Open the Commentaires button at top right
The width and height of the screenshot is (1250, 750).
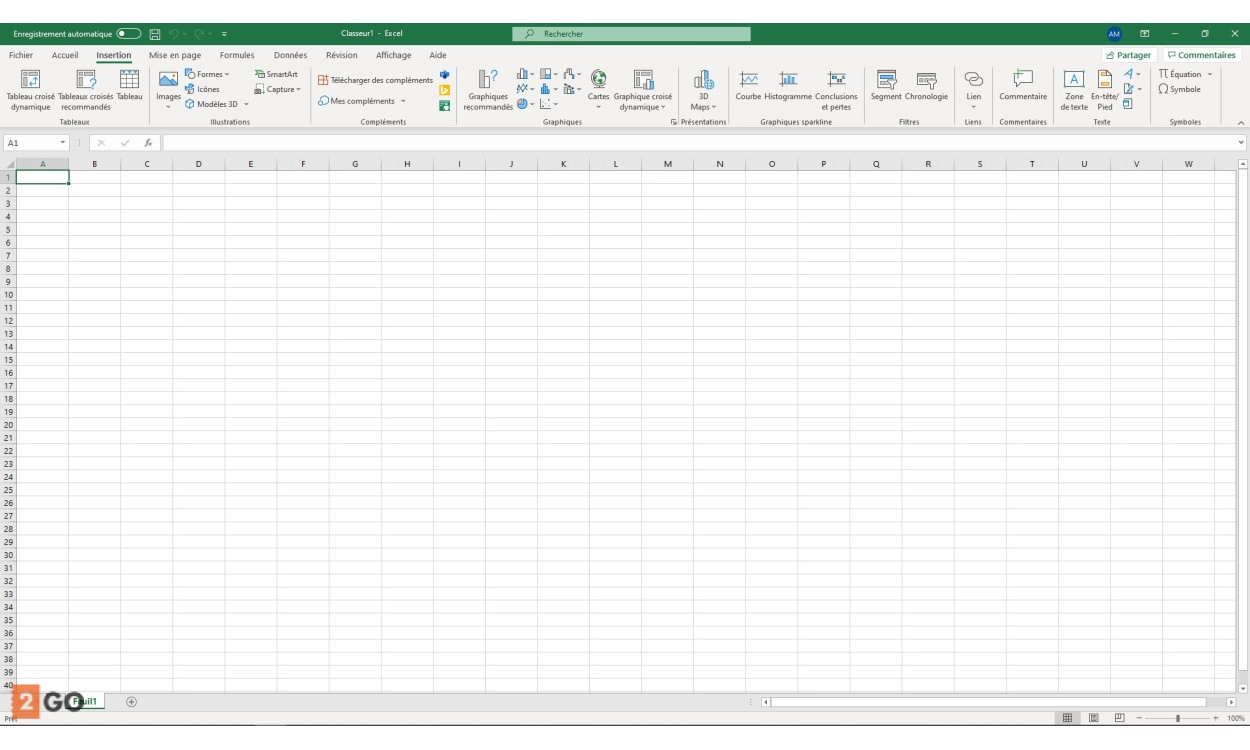coord(1201,56)
